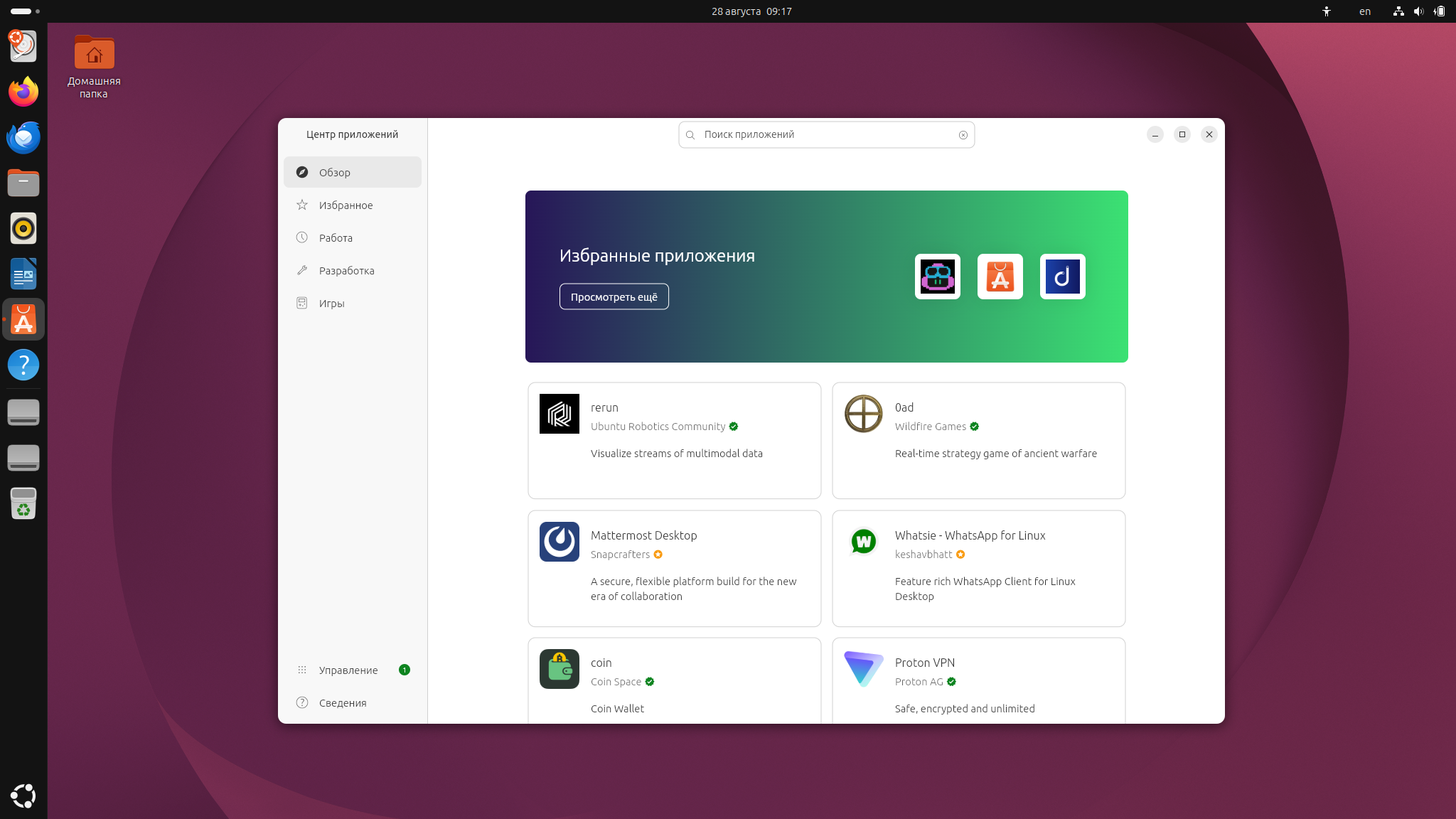Screen dimensions: 1456x819
Task: Clear the search field with the X icon
Action: (x=963, y=135)
